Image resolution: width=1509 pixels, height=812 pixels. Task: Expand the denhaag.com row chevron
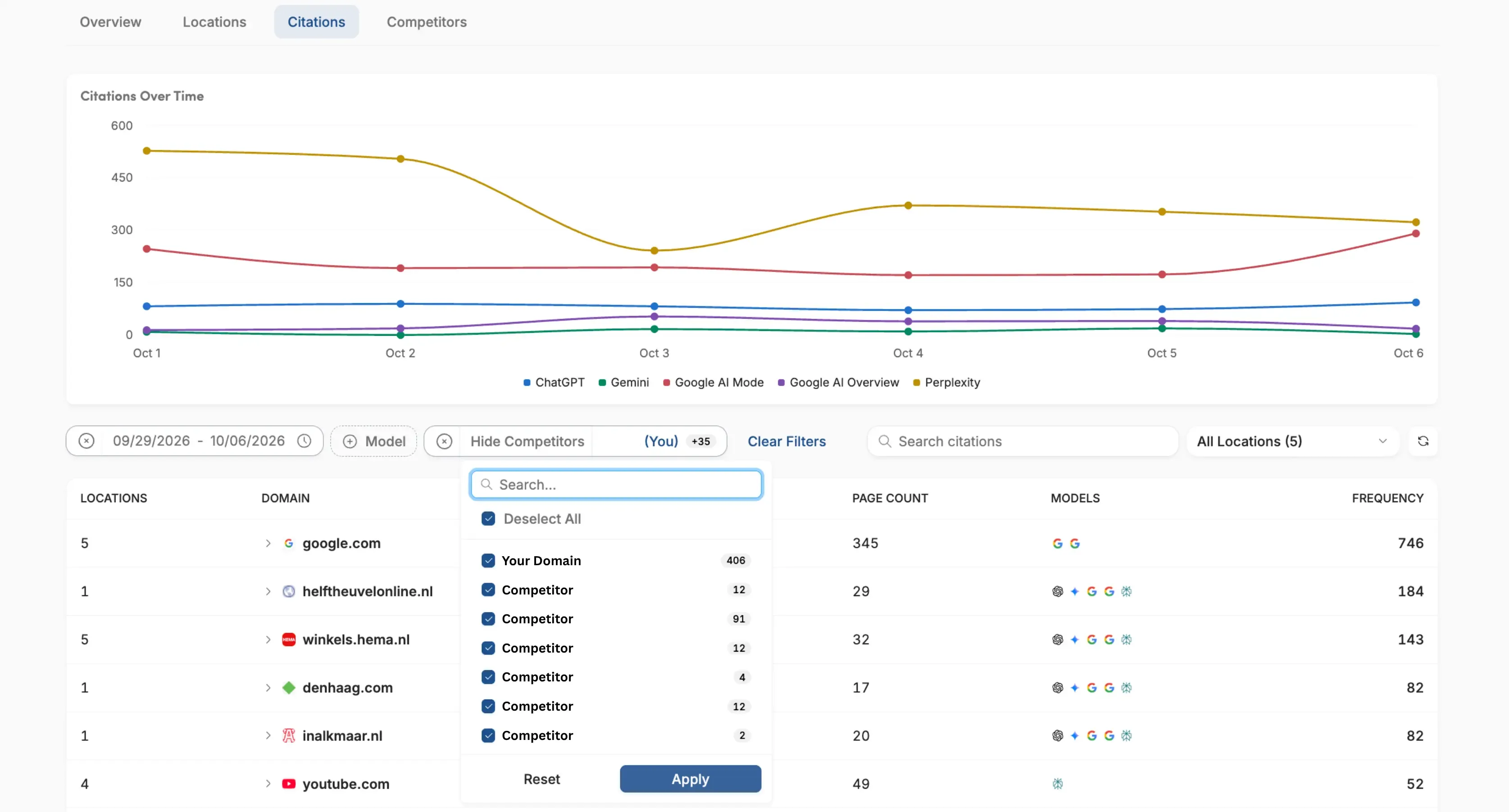coord(268,688)
